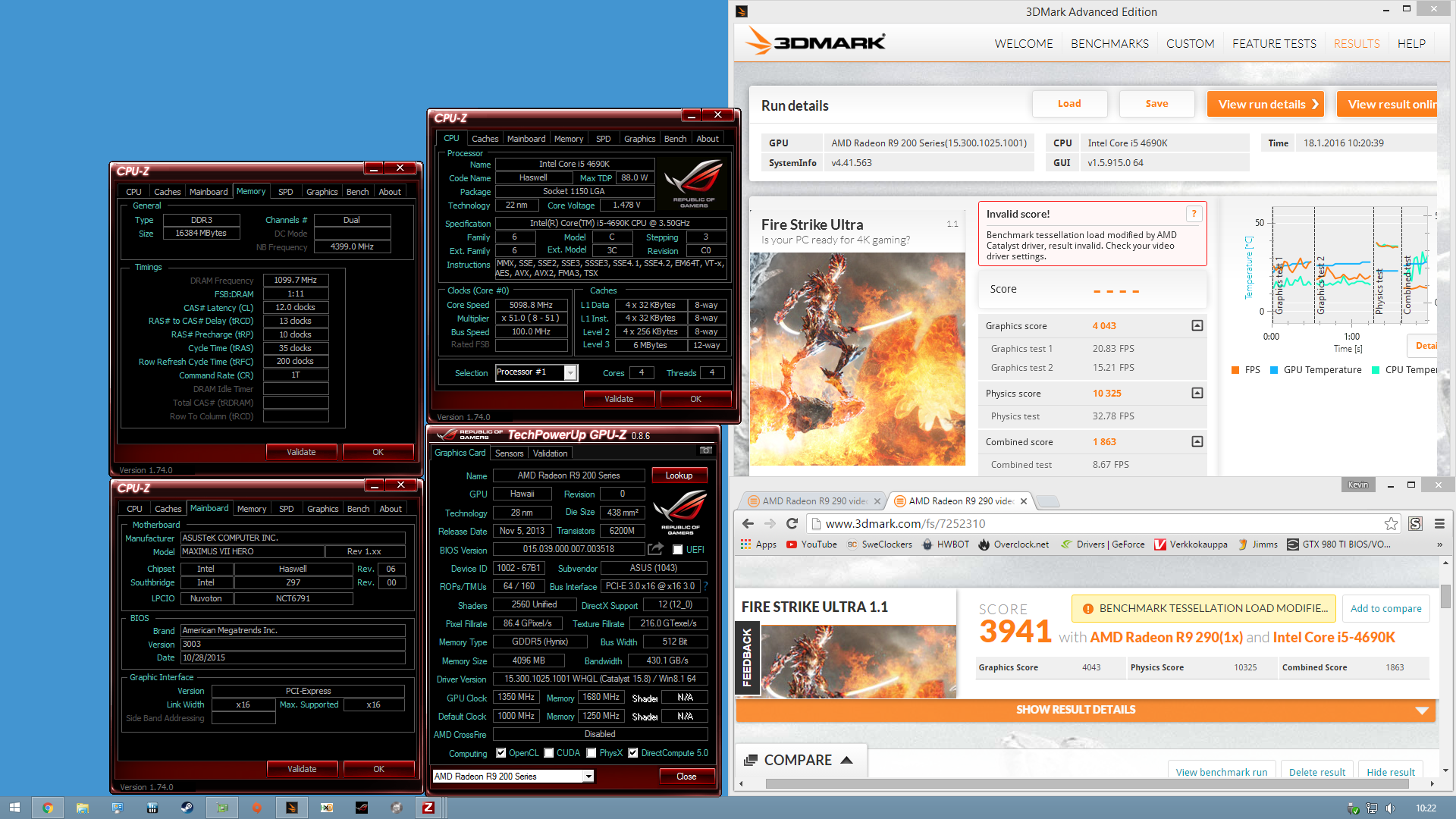Open the ROG app taskbar icon
The image size is (1456, 819).
tap(362, 808)
